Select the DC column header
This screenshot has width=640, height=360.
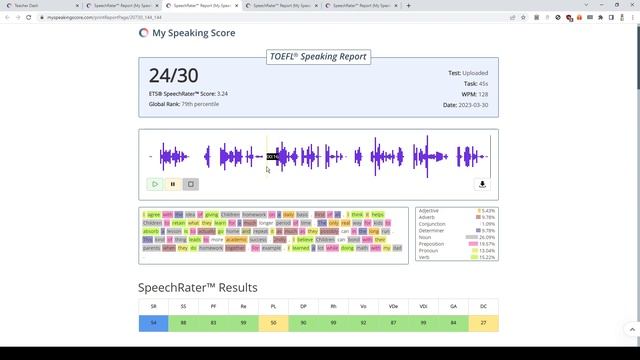tap(483, 307)
